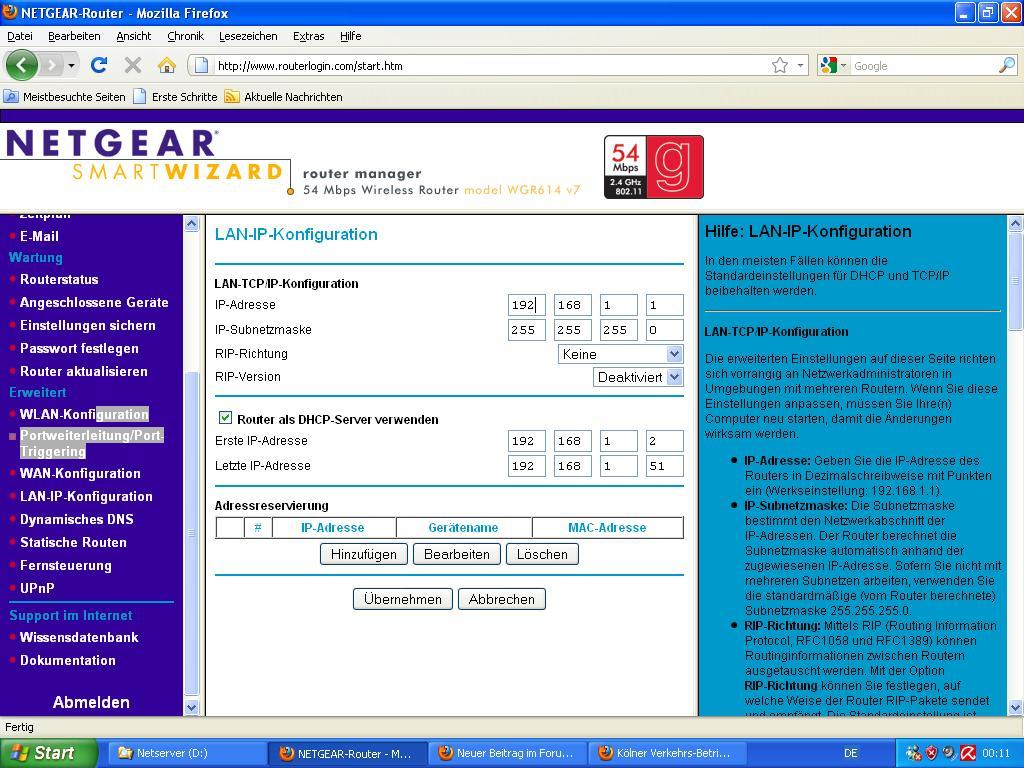Click inside the Google search box
The width and height of the screenshot is (1024, 768).
pos(922,65)
